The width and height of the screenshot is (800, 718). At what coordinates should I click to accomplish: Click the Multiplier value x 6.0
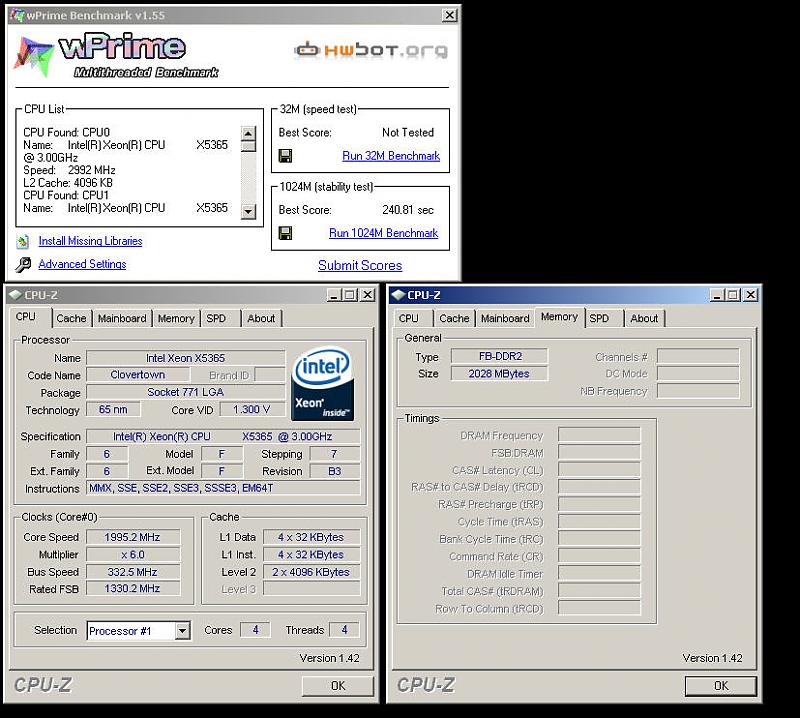133,554
